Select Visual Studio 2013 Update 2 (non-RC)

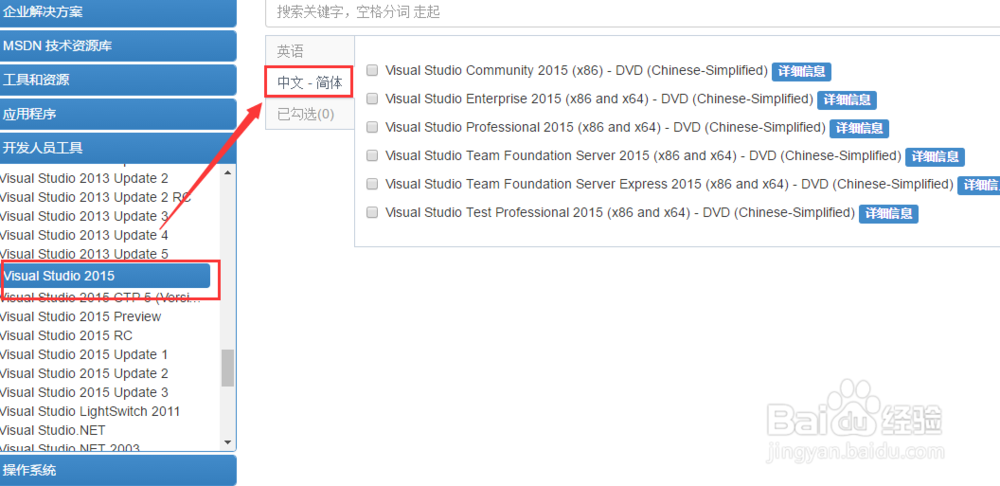click(84, 178)
